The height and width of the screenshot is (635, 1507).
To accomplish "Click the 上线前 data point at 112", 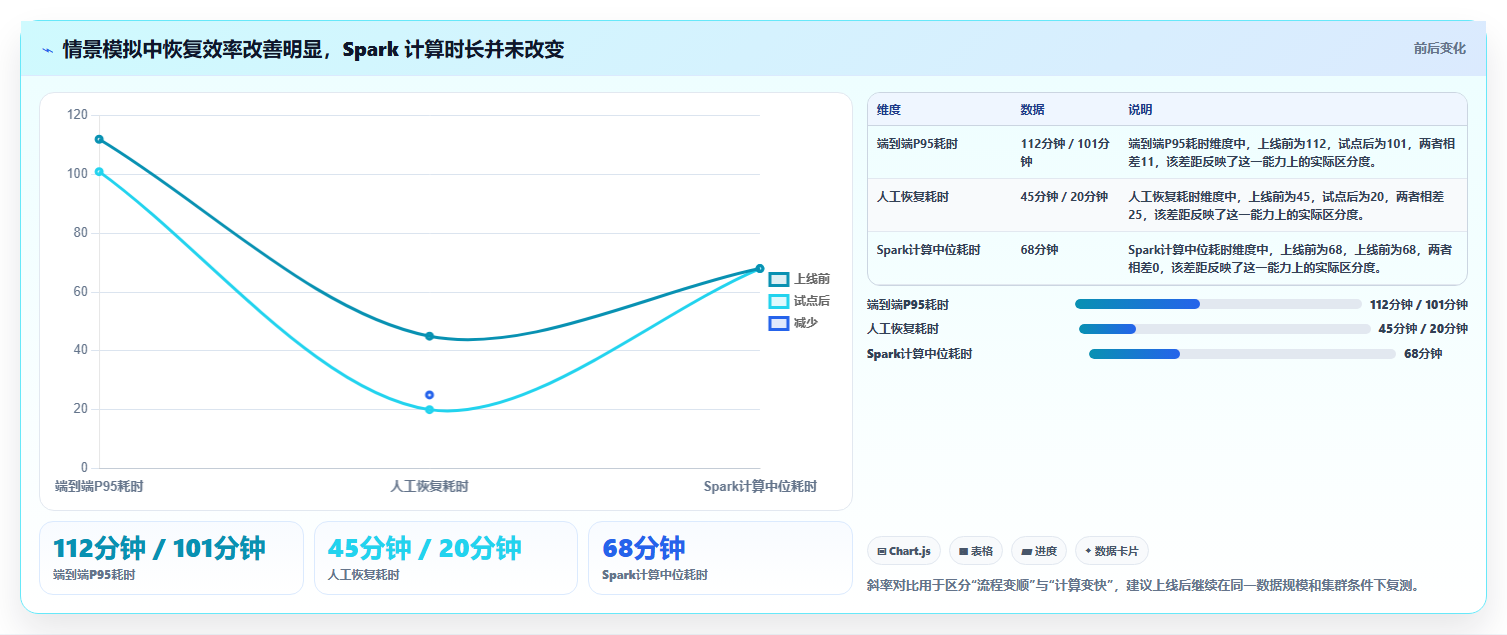I will point(99,139).
